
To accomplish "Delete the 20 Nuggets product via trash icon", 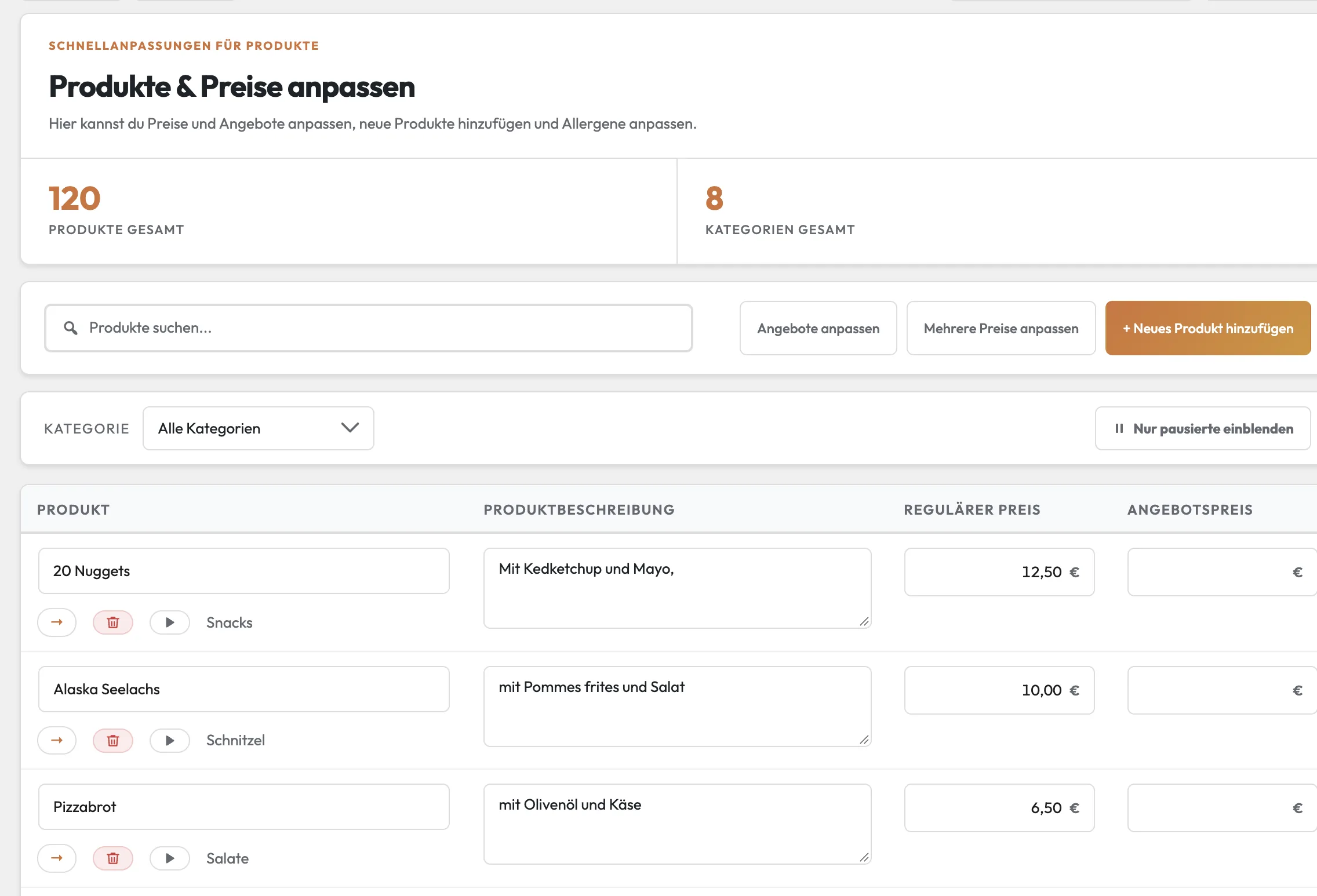I will 113,622.
